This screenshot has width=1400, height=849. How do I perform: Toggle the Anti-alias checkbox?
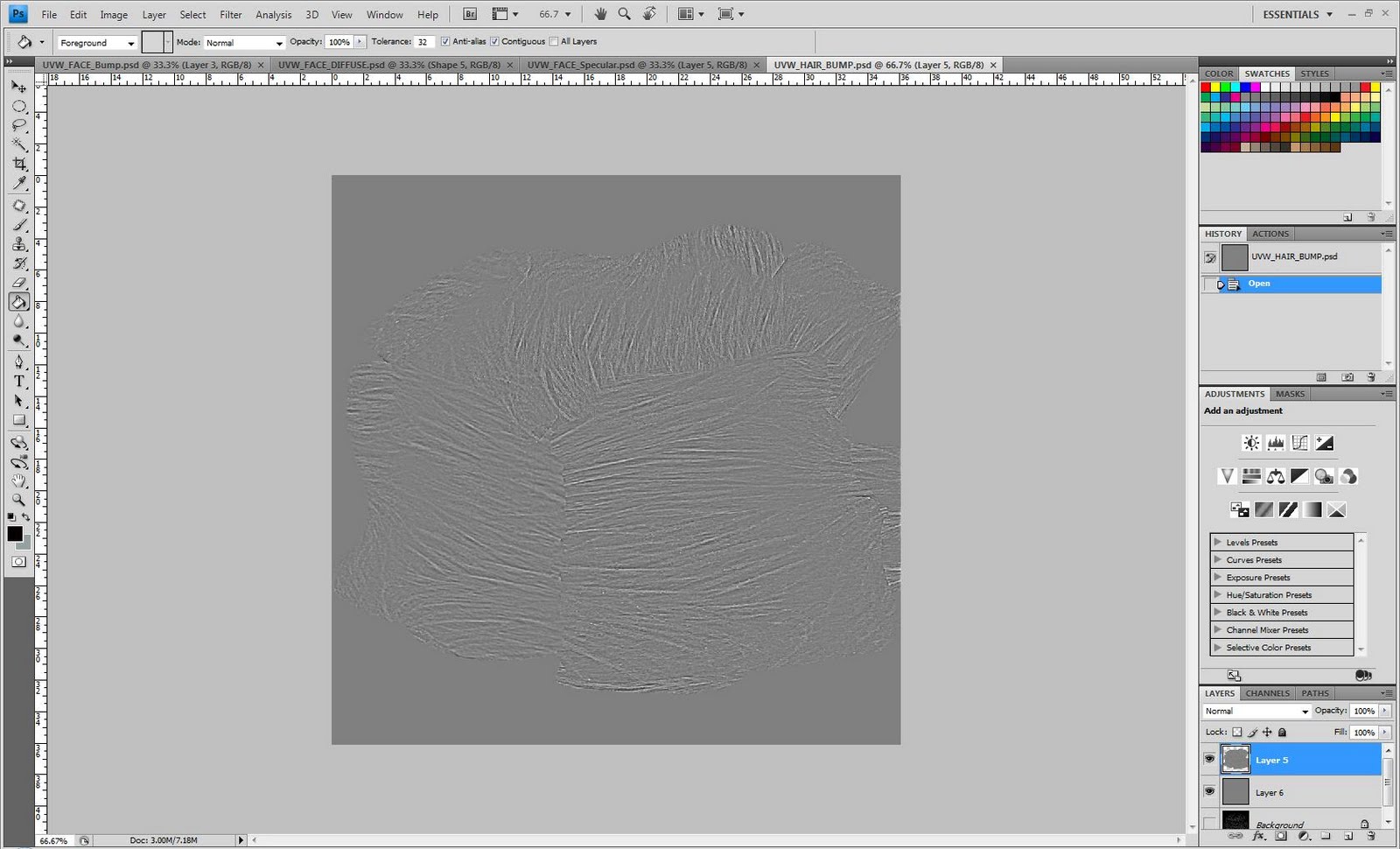(445, 41)
